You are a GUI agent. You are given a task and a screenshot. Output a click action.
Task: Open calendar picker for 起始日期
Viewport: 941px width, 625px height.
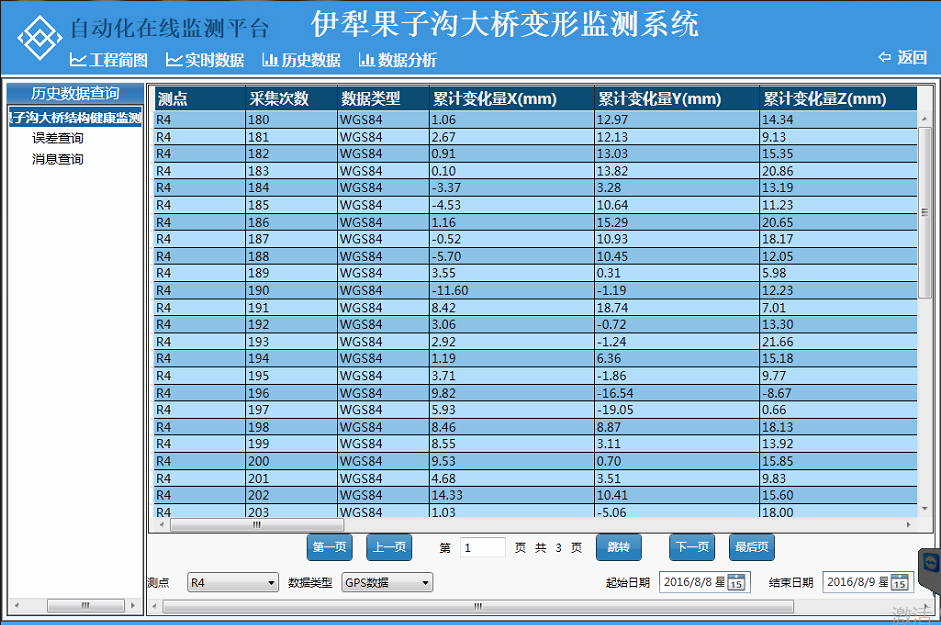click(736, 583)
